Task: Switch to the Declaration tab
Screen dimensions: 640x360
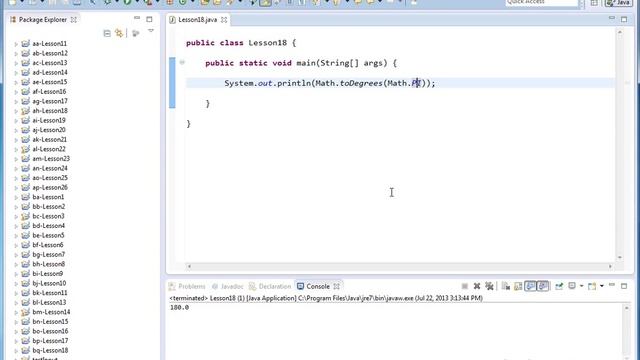Action: pos(270,287)
